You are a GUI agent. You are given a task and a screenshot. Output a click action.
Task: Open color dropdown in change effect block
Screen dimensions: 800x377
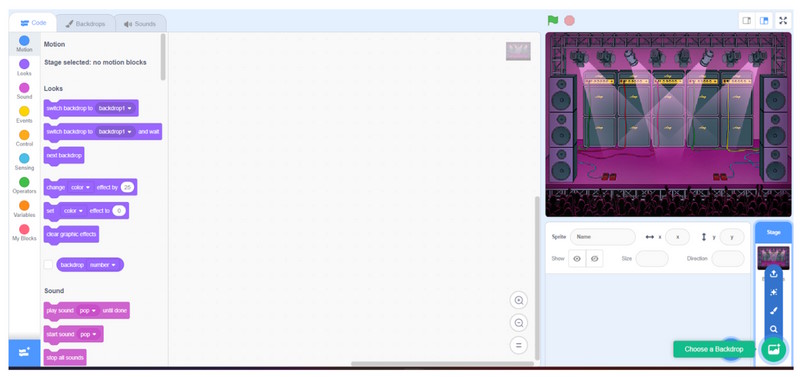[81, 187]
